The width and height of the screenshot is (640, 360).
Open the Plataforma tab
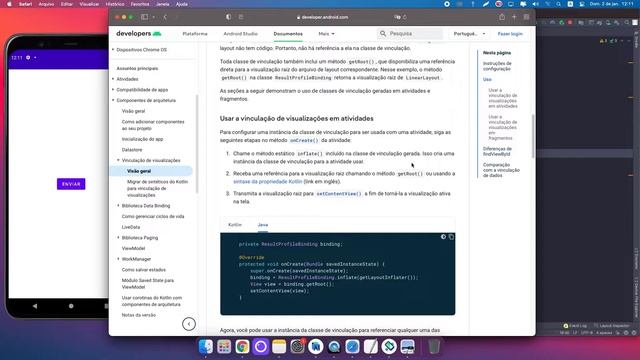195,33
